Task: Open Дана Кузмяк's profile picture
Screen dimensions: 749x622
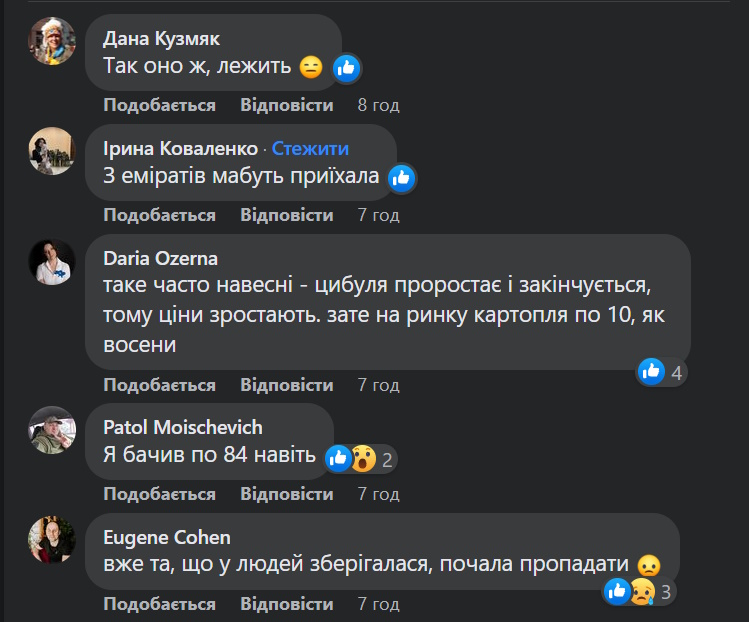Action: pyautogui.click(x=51, y=41)
